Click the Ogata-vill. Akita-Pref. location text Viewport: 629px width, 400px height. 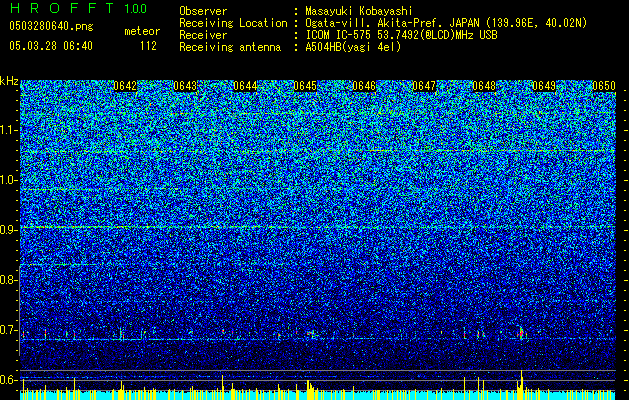446,23
